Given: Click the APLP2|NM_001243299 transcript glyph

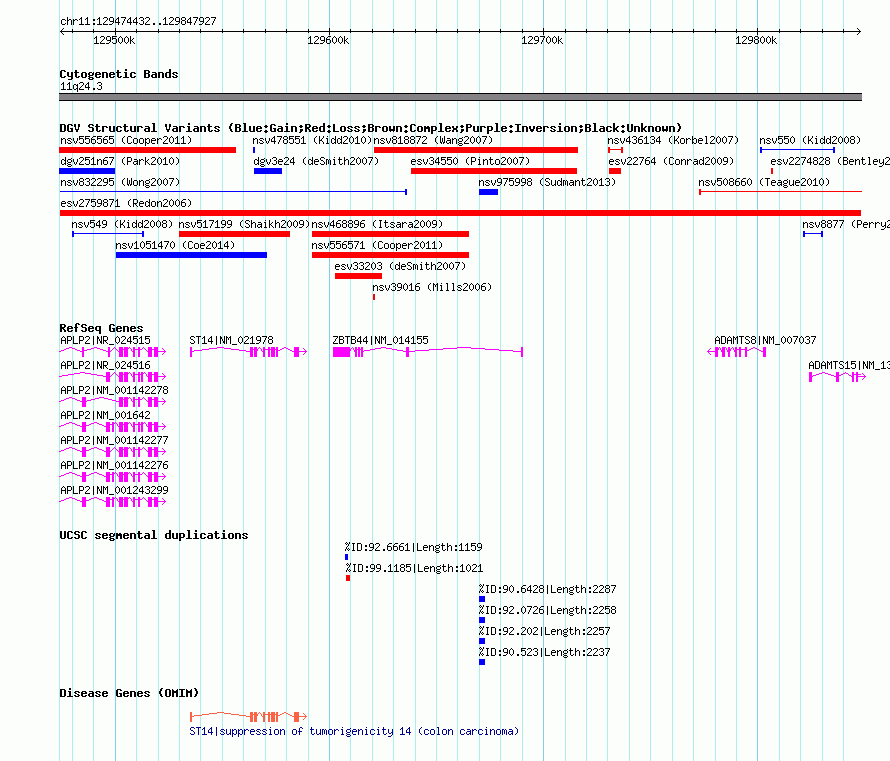Looking at the screenshot, I should (113, 502).
